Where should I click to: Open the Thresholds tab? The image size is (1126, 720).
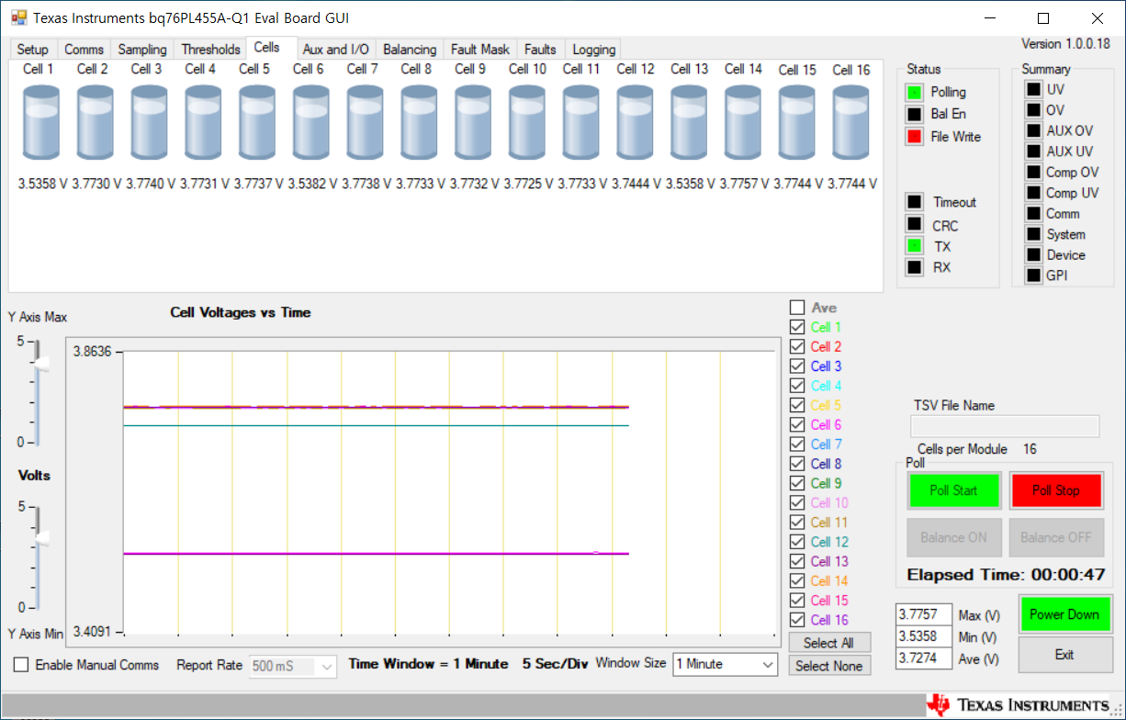tap(210, 50)
